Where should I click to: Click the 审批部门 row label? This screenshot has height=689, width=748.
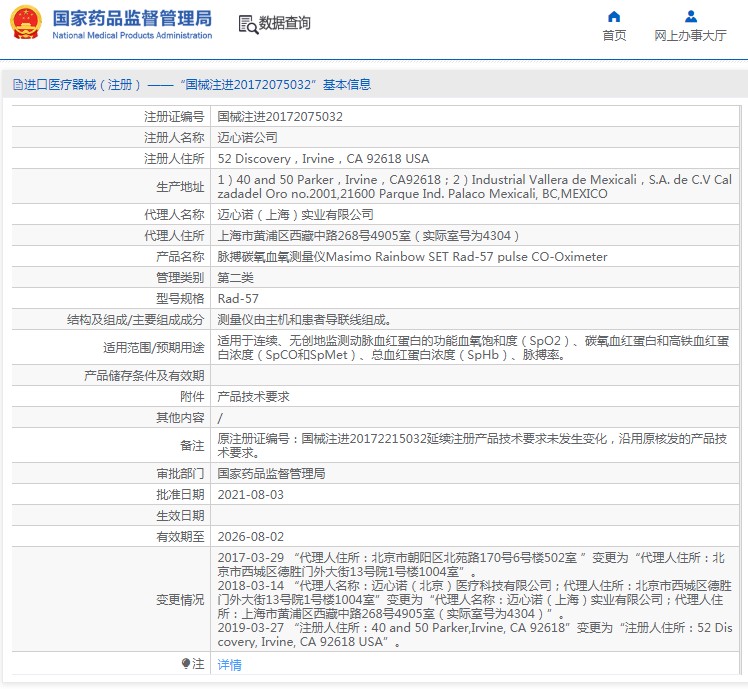(180, 474)
